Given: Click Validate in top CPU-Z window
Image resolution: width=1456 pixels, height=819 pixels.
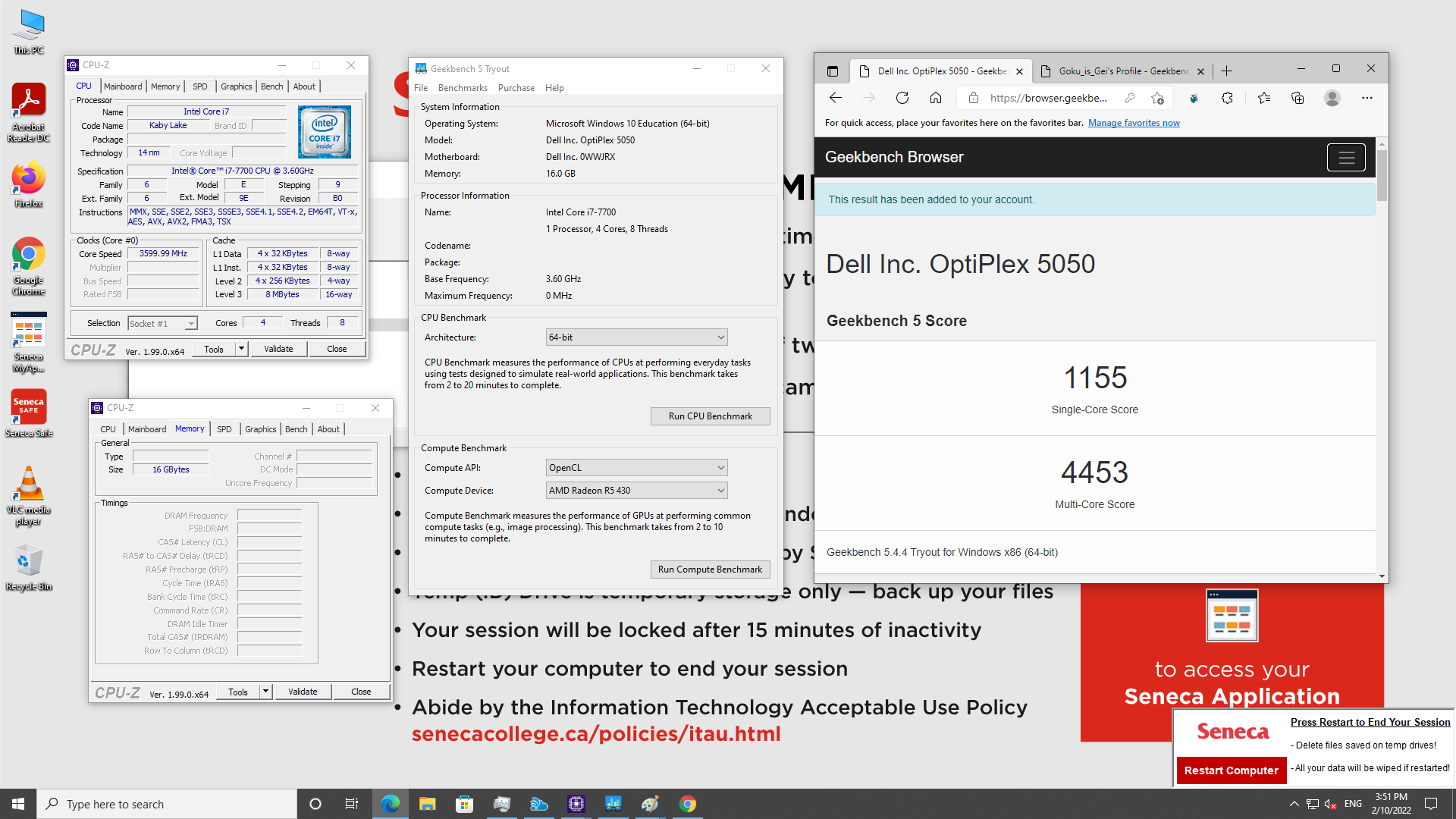Looking at the screenshot, I should point(278,349).
